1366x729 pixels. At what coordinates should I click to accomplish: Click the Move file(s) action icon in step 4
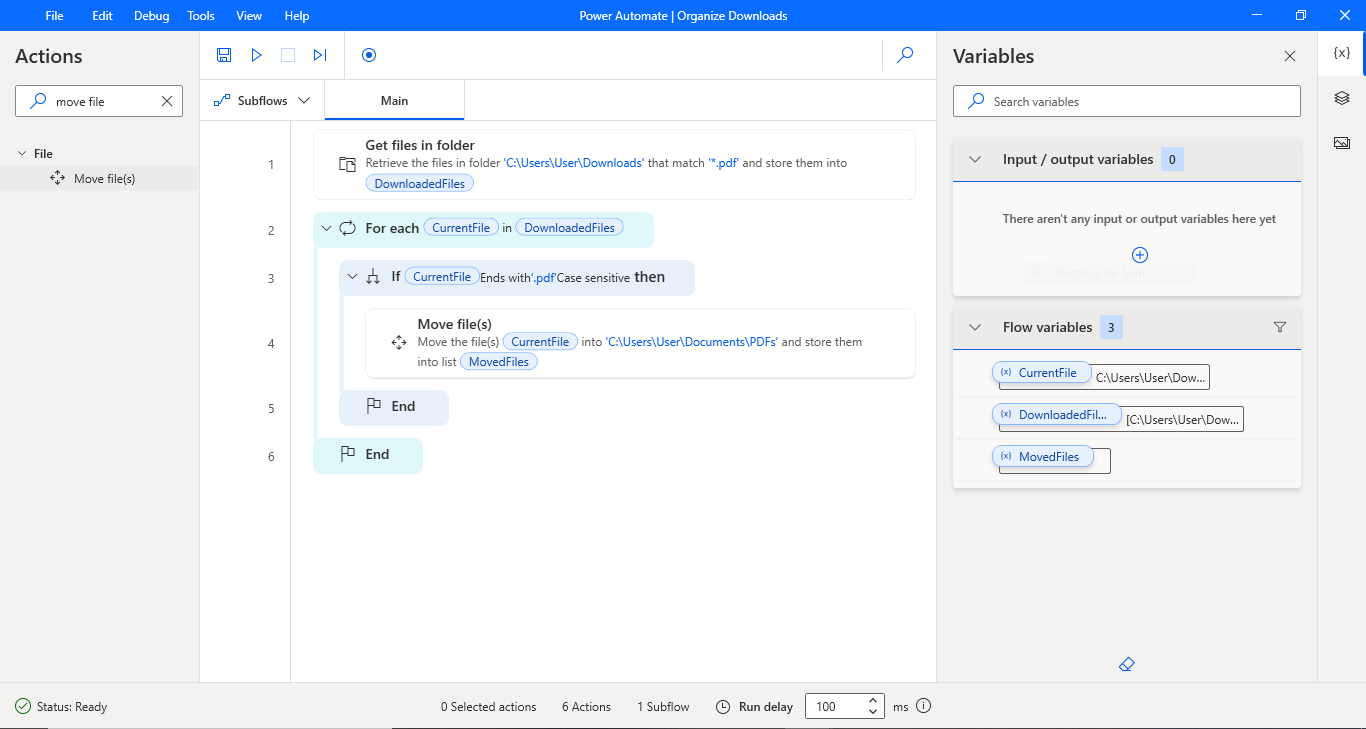coord(399,342)
